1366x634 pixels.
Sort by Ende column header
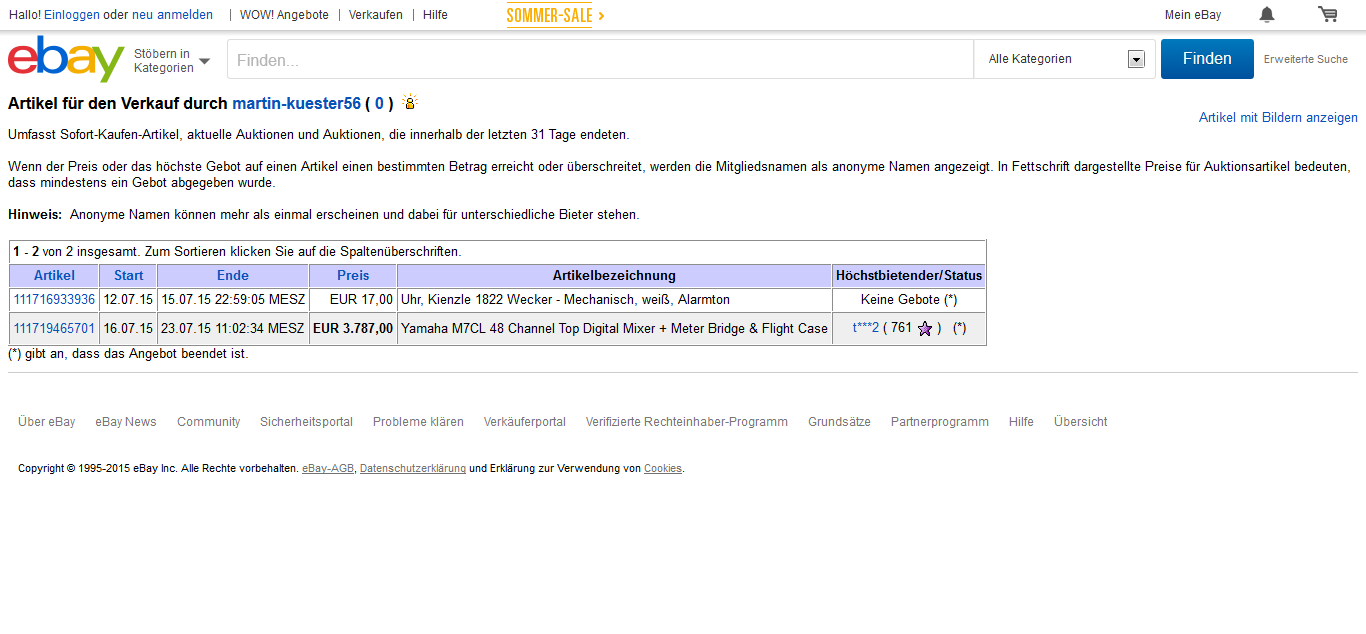[x=233, y=275]
